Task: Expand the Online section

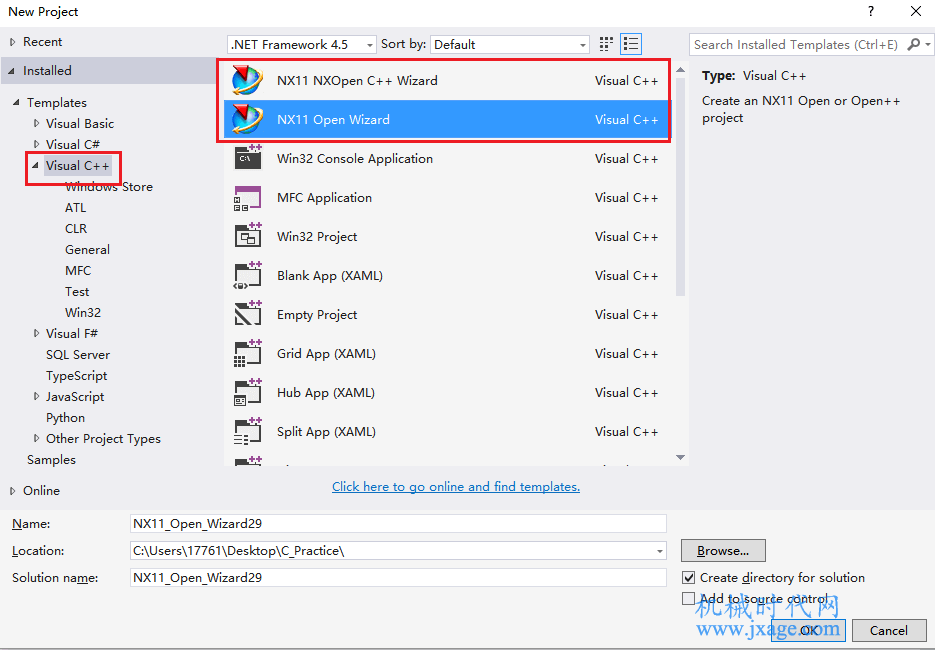Action: [x=13, y=491]
